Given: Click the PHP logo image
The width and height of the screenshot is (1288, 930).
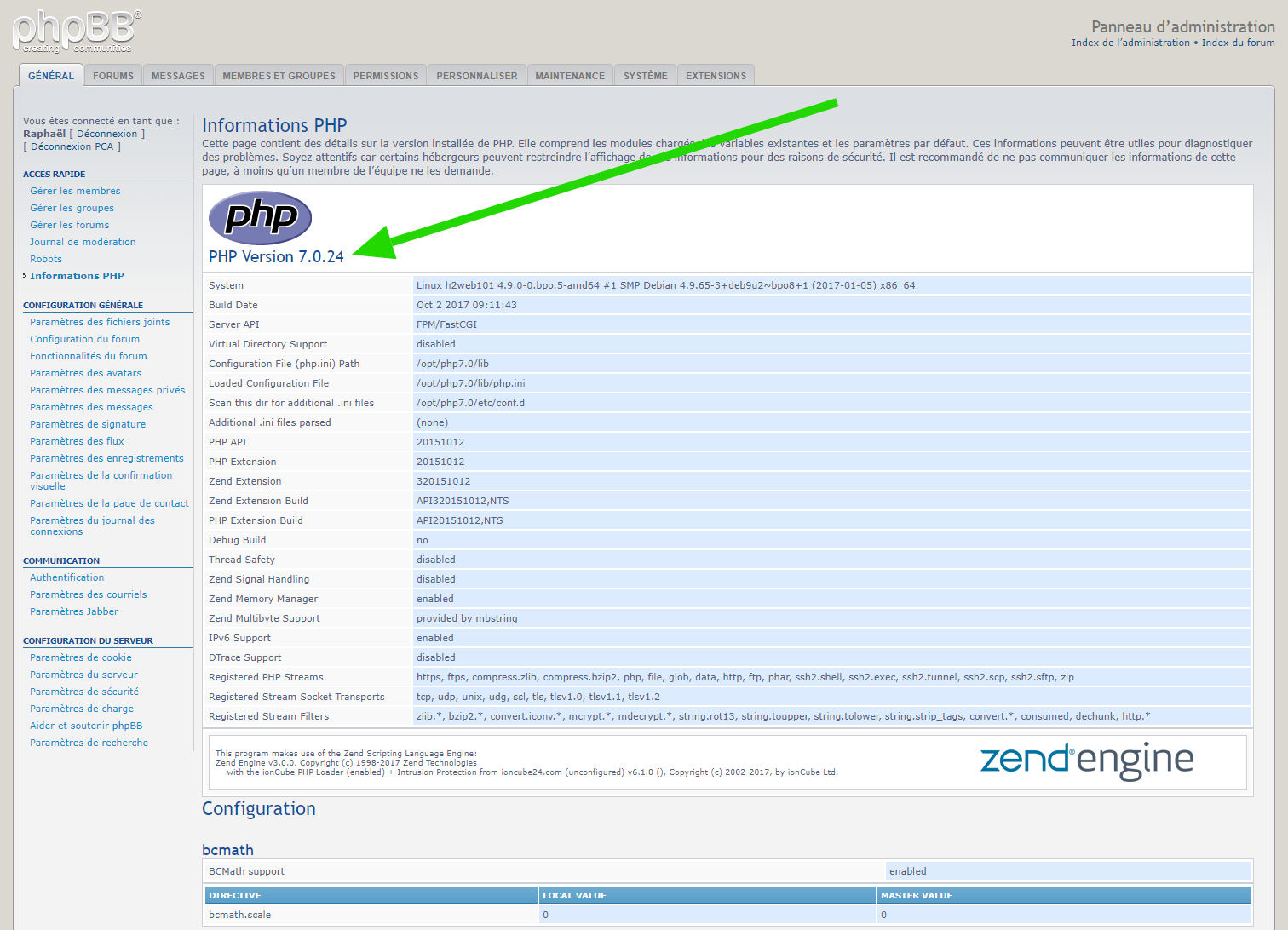Looking at the screenshot, I should 260,218.
